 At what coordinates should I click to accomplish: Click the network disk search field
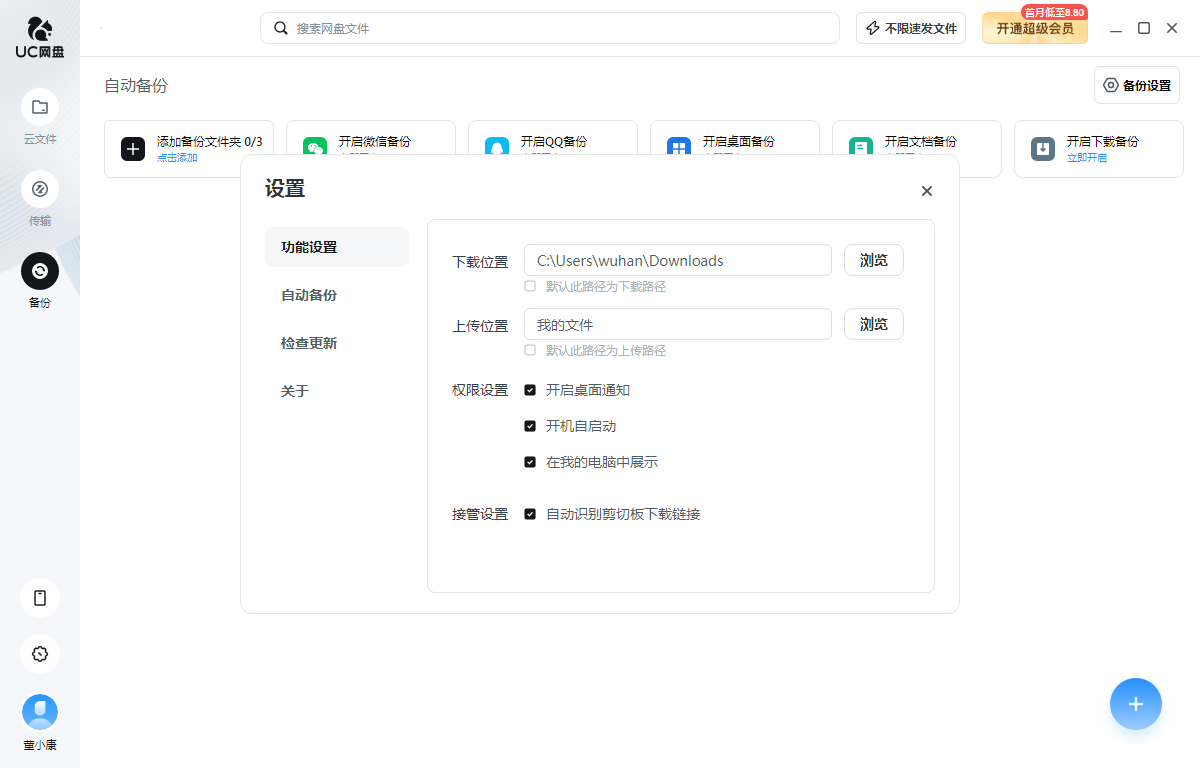(x=550, y=28)
